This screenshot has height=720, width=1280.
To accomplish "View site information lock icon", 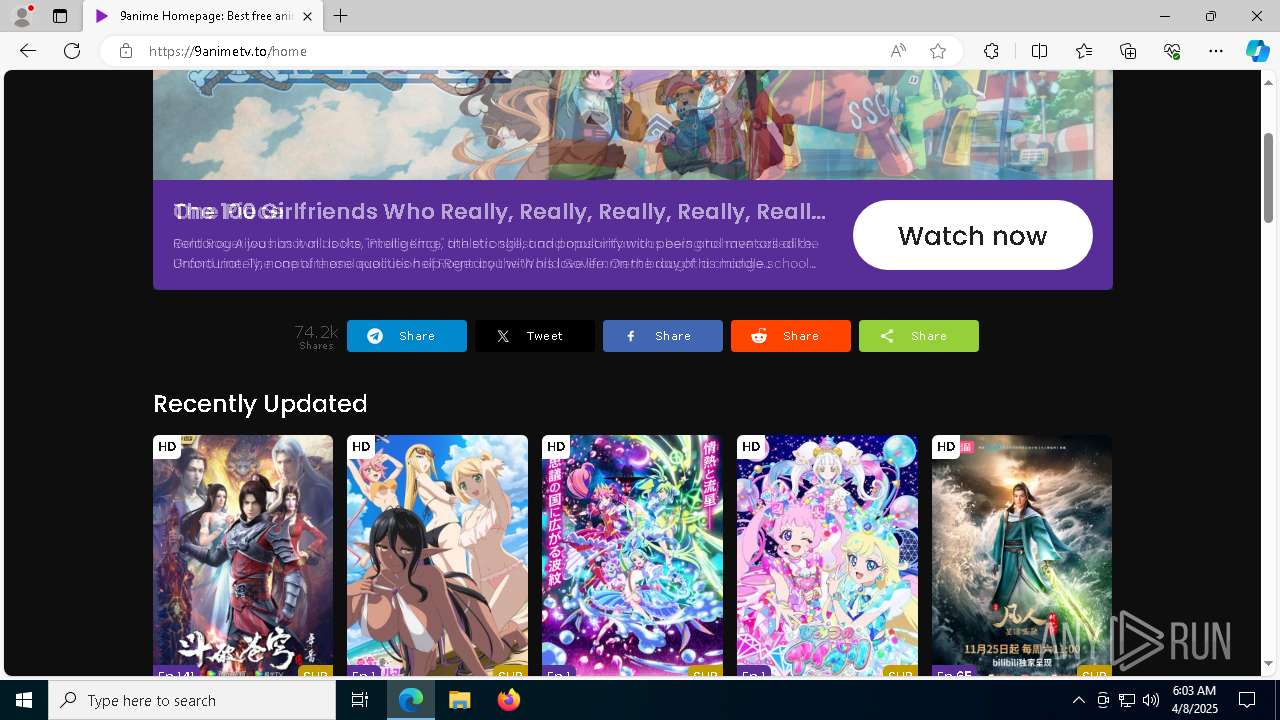I will click(x=126, y=51).
